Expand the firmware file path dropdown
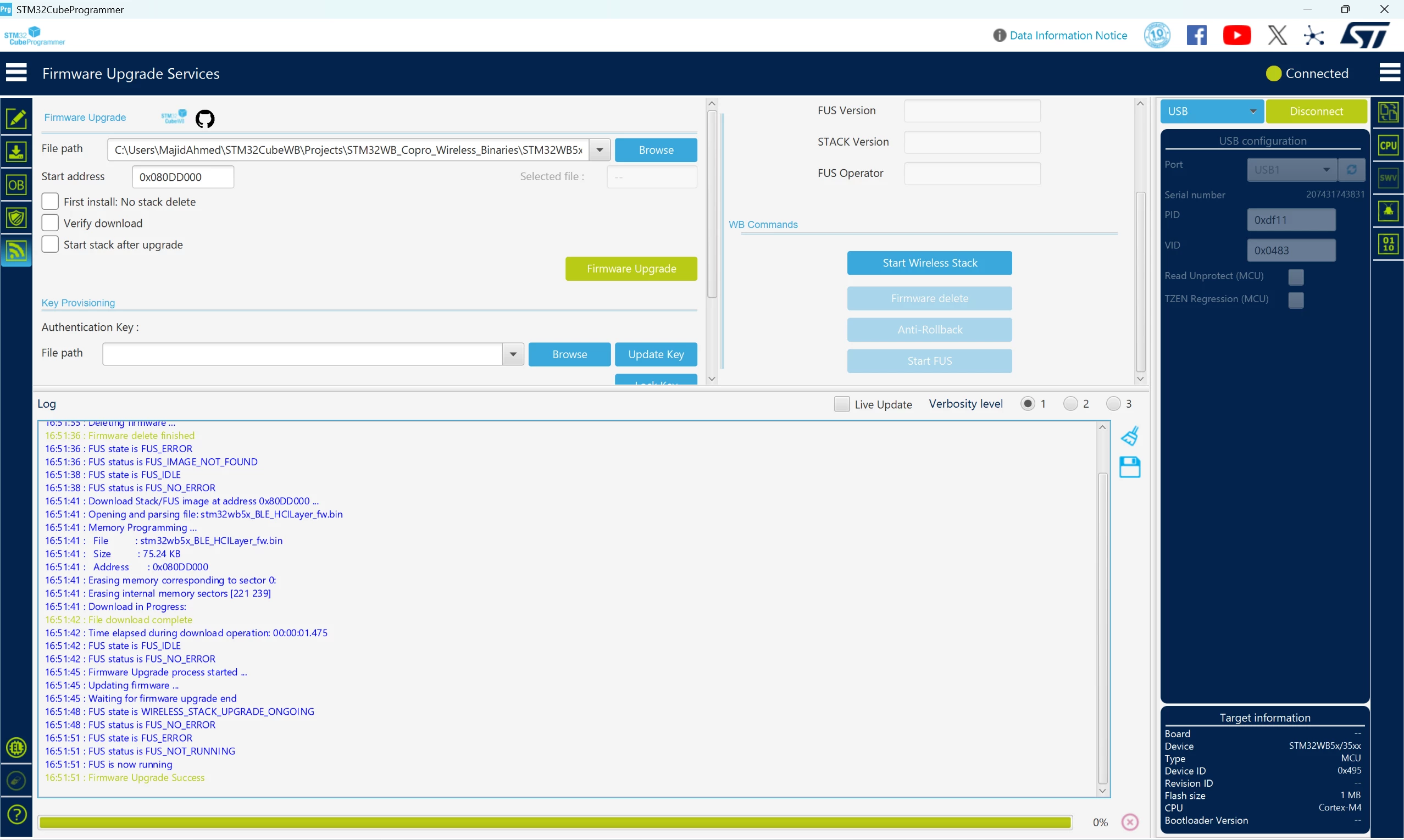Screen dimensions: 1404x840 click(x=600, y=150)
